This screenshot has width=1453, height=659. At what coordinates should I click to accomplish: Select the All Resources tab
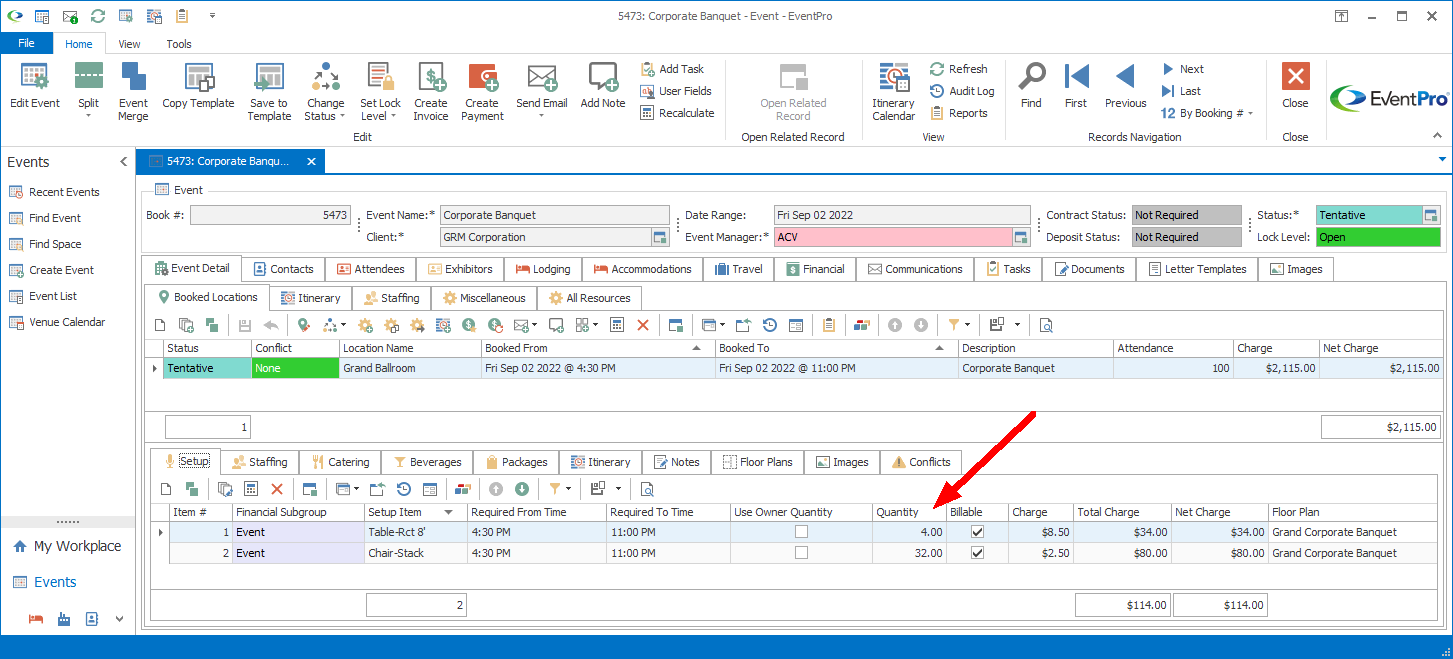click(x=589, y=298)
